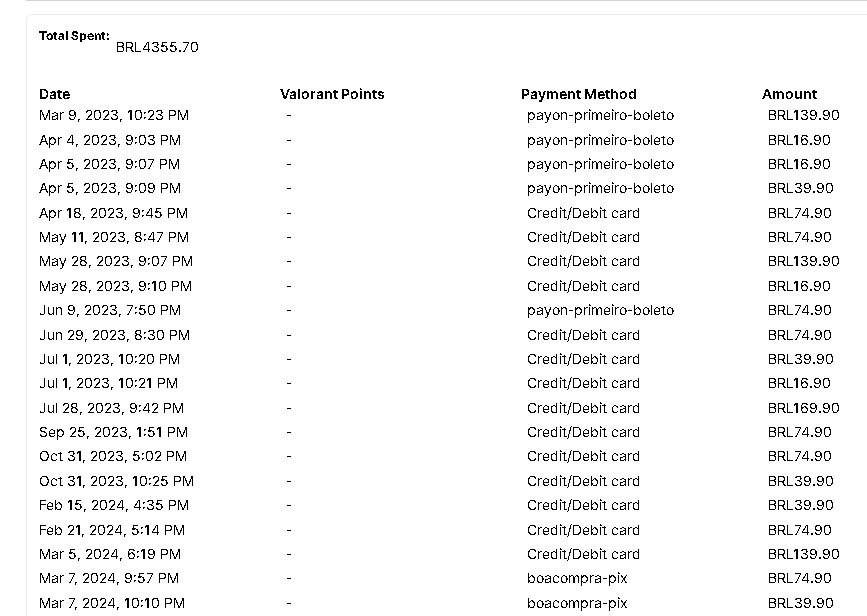Select the Valorant Points column header
This screenshot has height=616, width=867.
[x=332, y=94]
